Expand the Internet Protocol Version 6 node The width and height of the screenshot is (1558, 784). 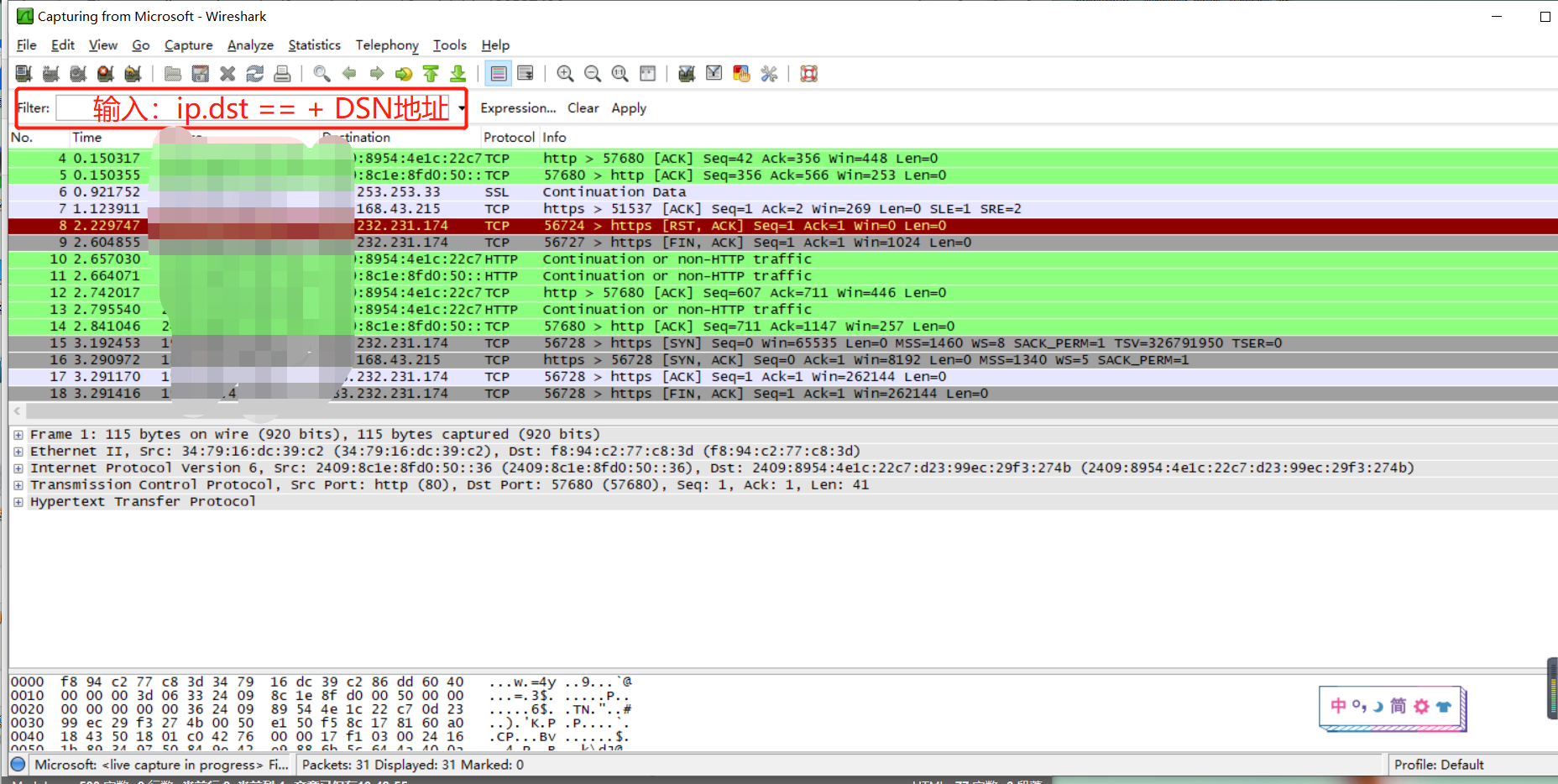pyautogui.click(x=18, y=468)
